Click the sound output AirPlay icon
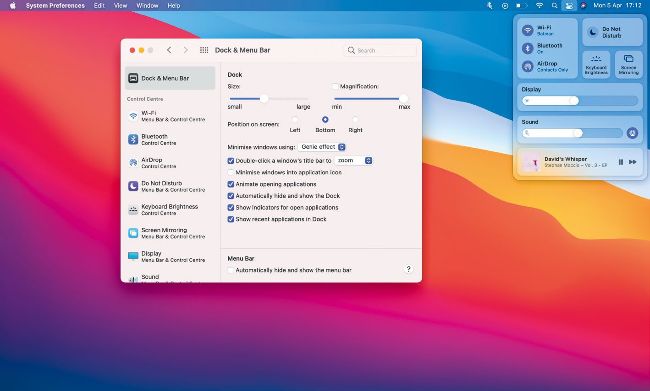Screen dimensions: 650x391 pos(632,133)
